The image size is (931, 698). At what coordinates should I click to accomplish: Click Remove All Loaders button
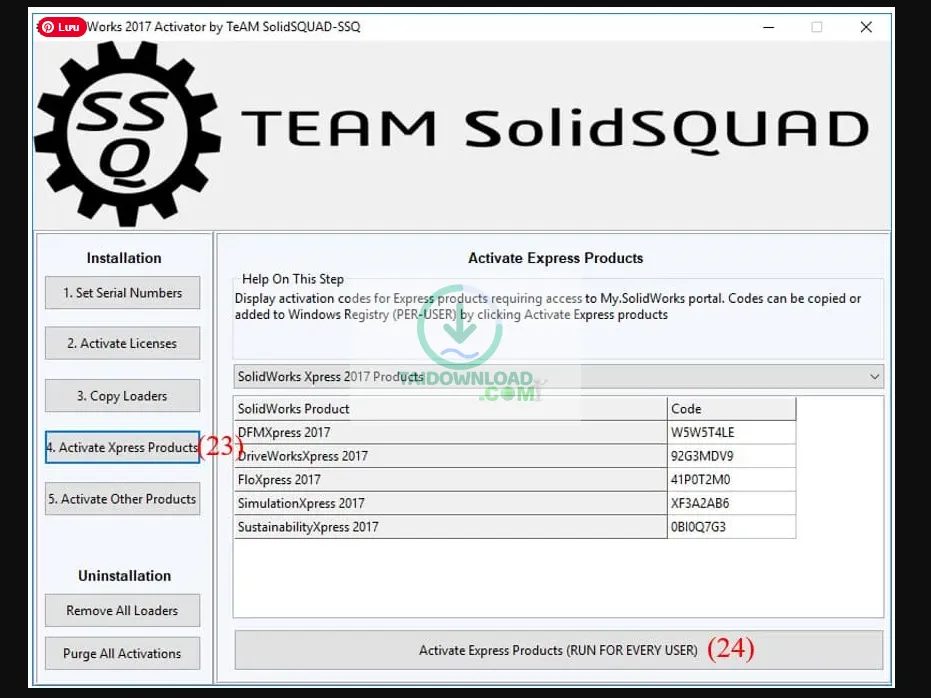[x=122, y=610]
